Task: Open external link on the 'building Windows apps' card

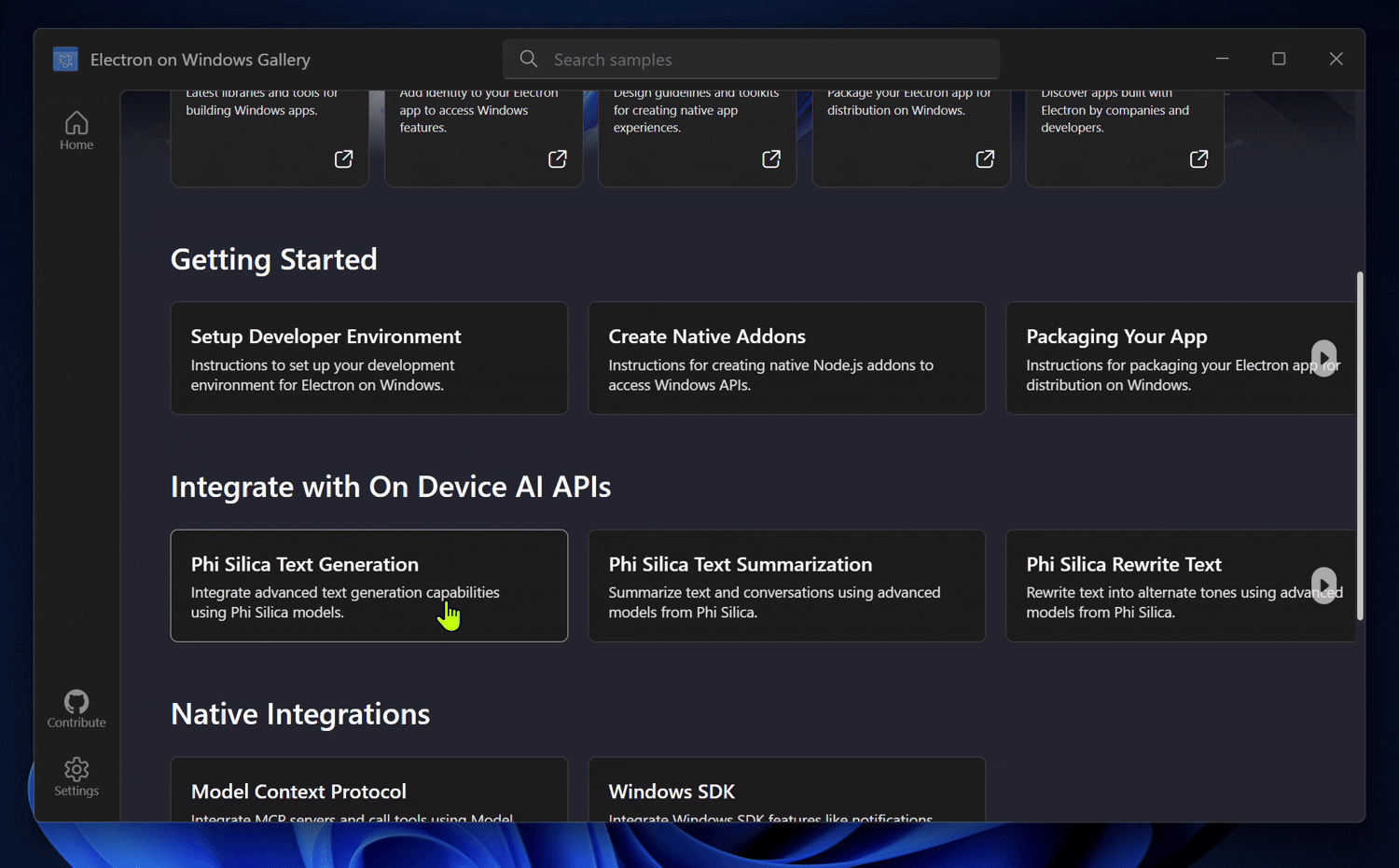Action: [343, 159]
